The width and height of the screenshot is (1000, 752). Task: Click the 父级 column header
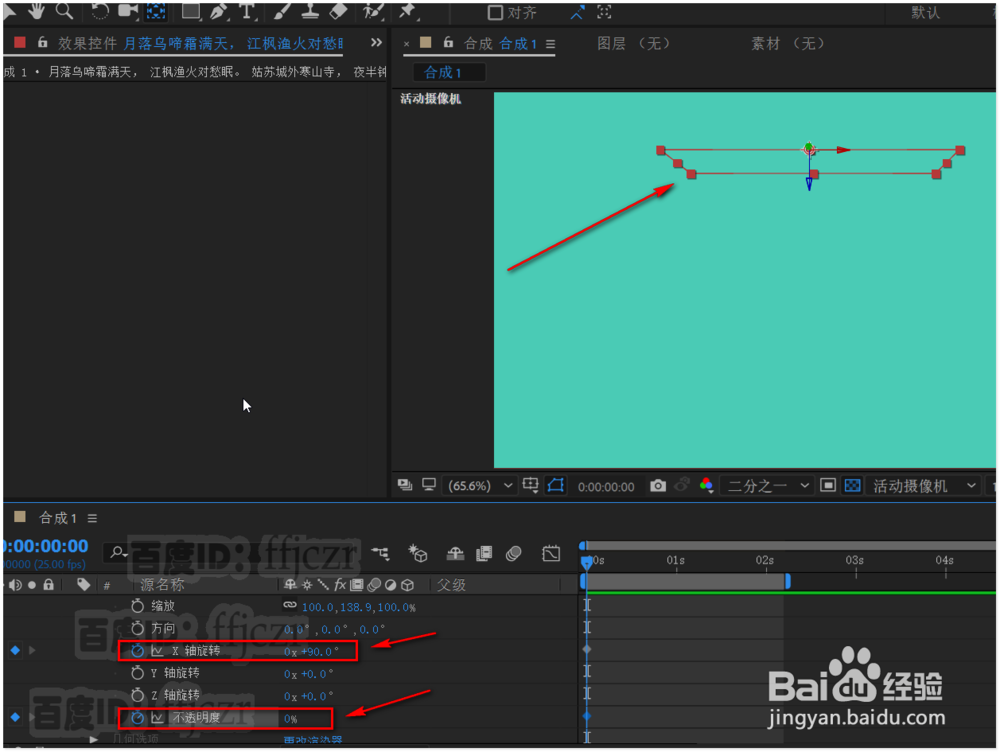click(452, 585)
